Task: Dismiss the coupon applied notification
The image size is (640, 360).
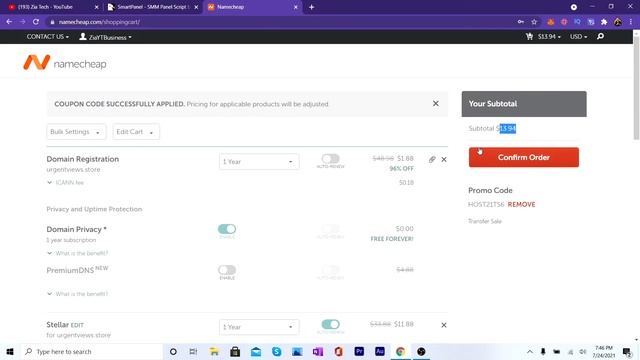Action: point(436,104)
